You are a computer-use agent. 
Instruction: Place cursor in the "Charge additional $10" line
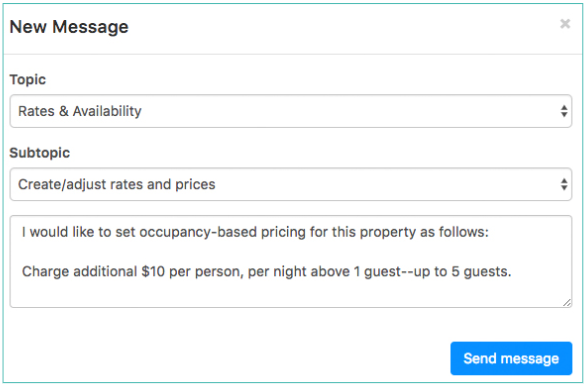(266, 271)
